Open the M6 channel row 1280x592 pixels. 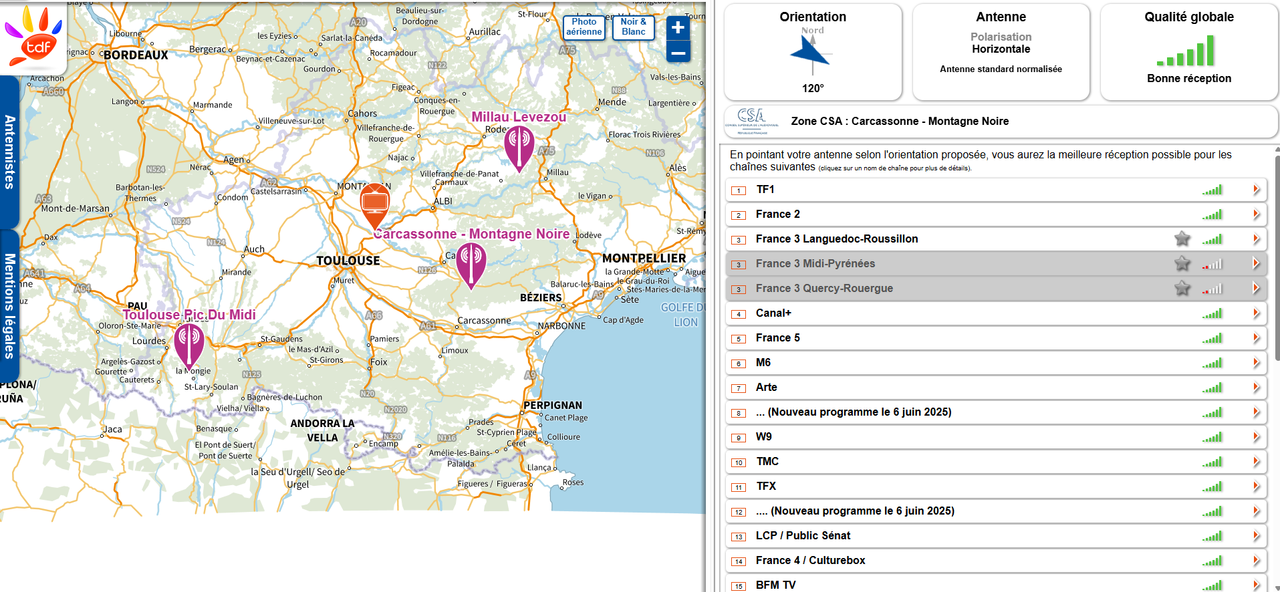[x=996, y=363]
